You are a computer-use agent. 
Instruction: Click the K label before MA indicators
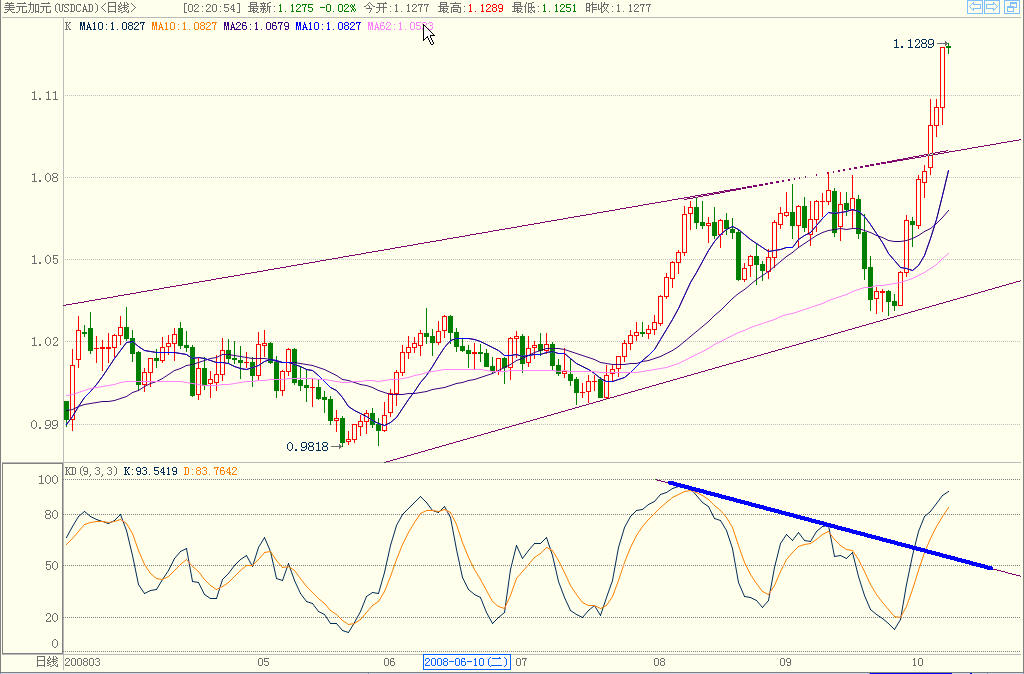(x=69, y=26)
